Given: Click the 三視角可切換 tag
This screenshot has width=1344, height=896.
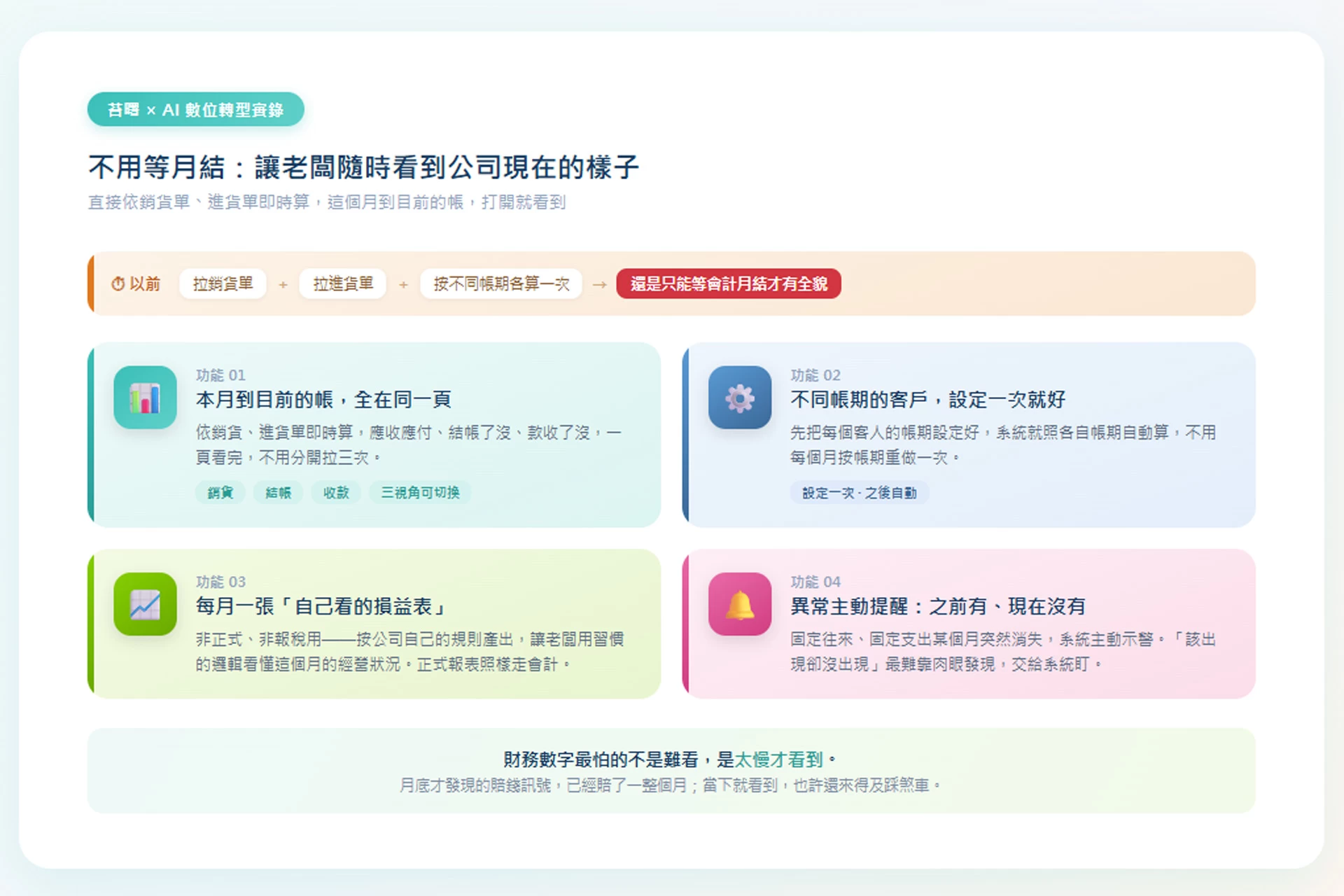Looking at the screenshot, I should click(420, 493).
